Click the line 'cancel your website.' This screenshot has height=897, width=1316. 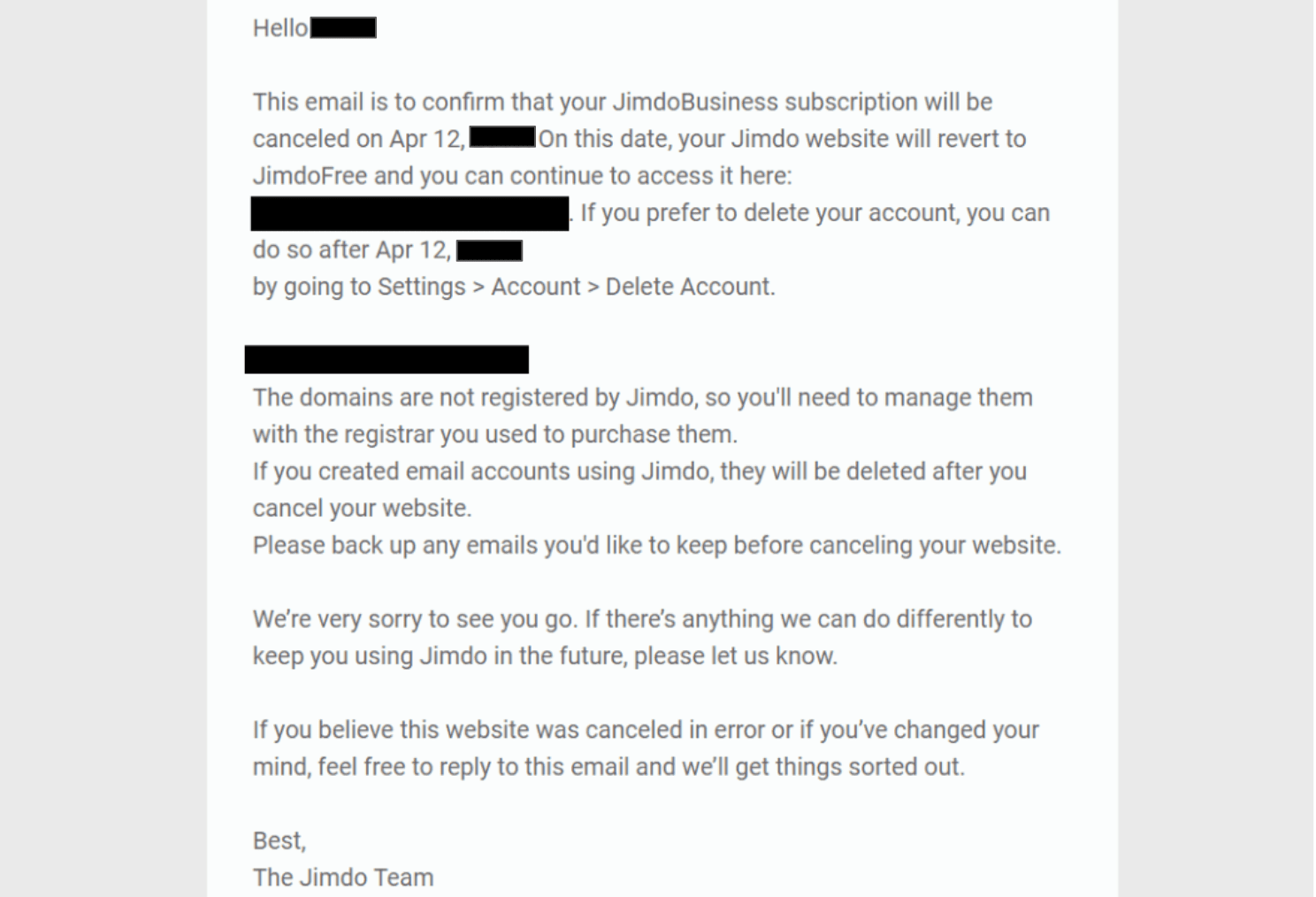tap(363, 509)
